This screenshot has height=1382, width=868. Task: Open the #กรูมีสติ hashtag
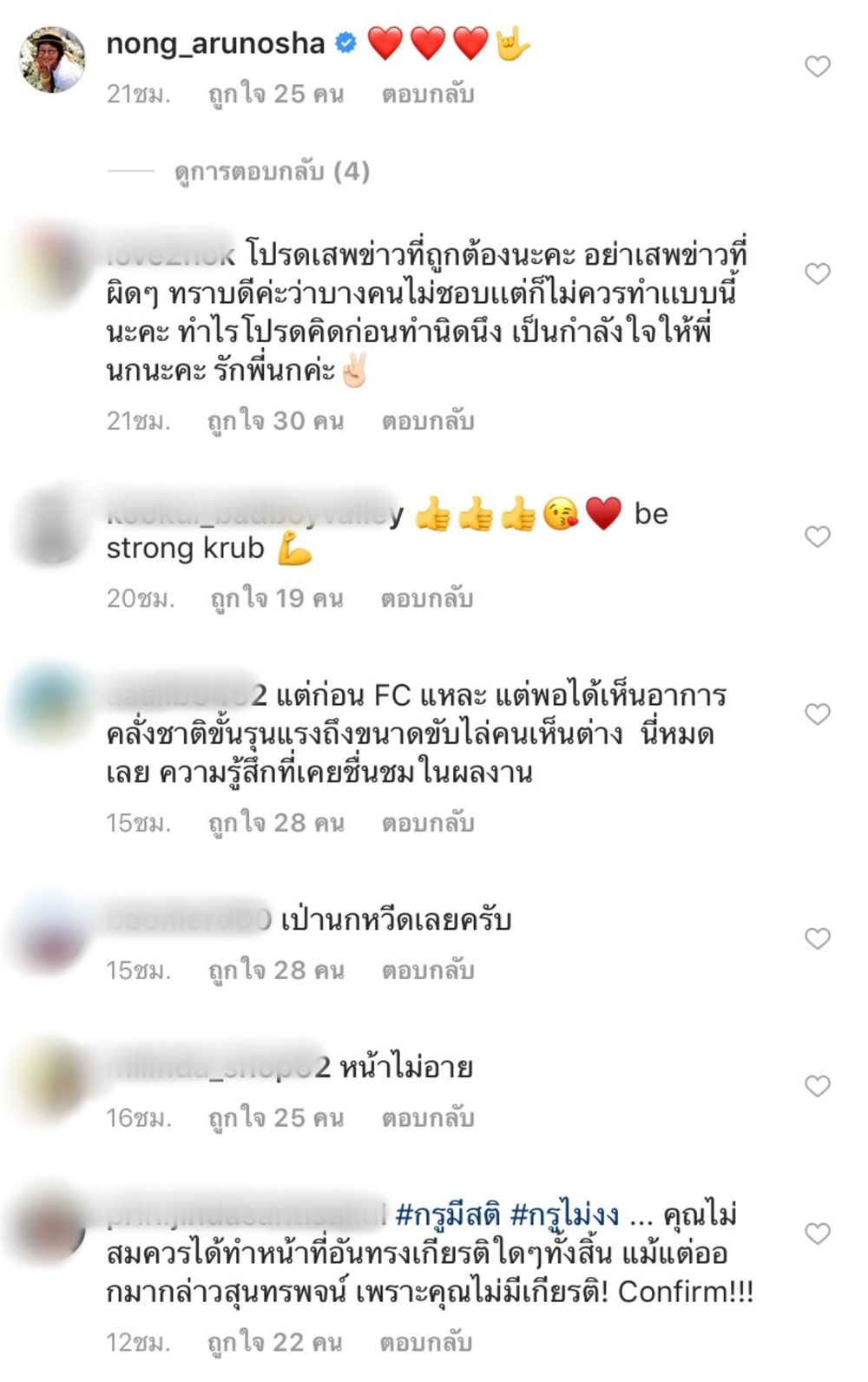point(447,1214)
